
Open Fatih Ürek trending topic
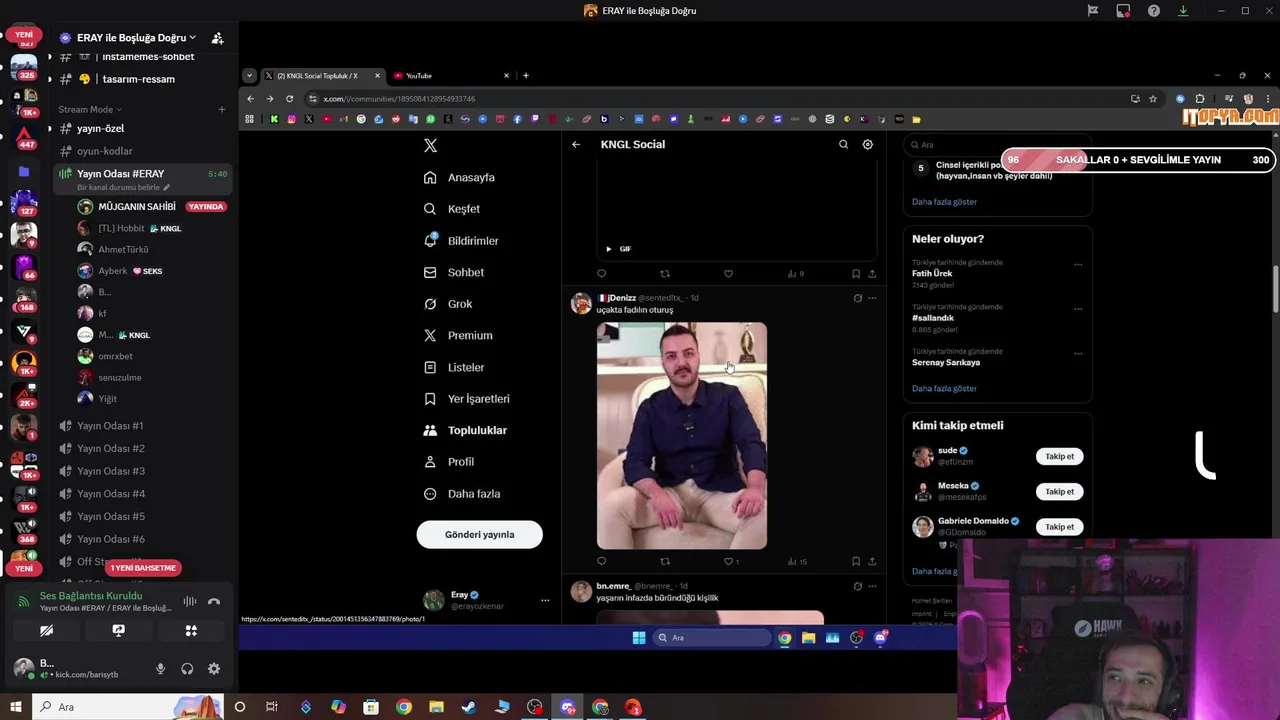pyautogui.click(x=932, y=273)
